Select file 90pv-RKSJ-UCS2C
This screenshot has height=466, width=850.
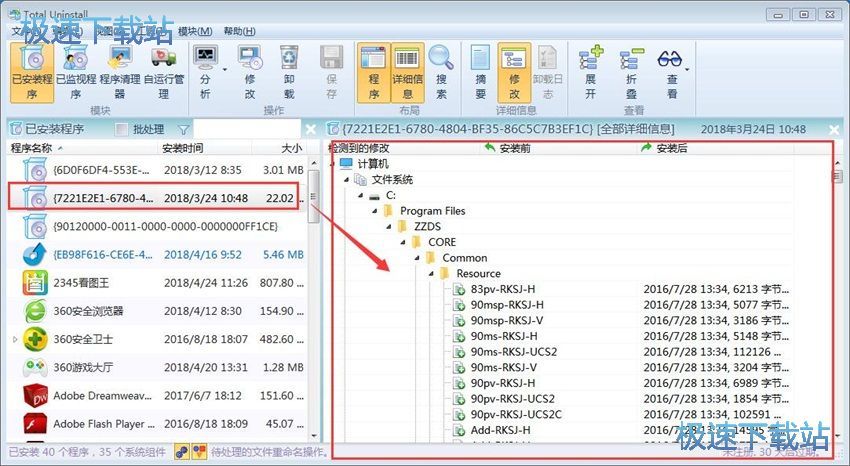(516, 415)
